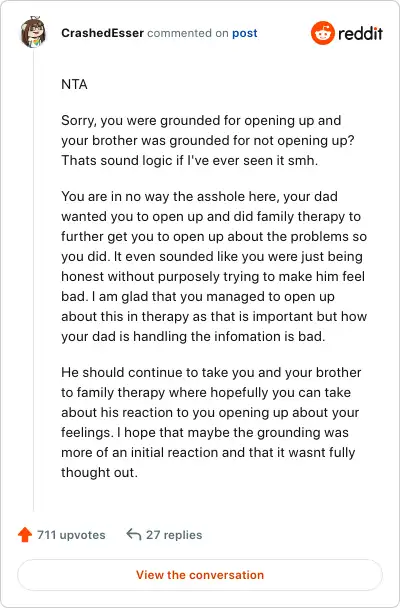The image size is (400, 608).
Task: Click the reply arrow icon
Action: click(x=134, y=534)
